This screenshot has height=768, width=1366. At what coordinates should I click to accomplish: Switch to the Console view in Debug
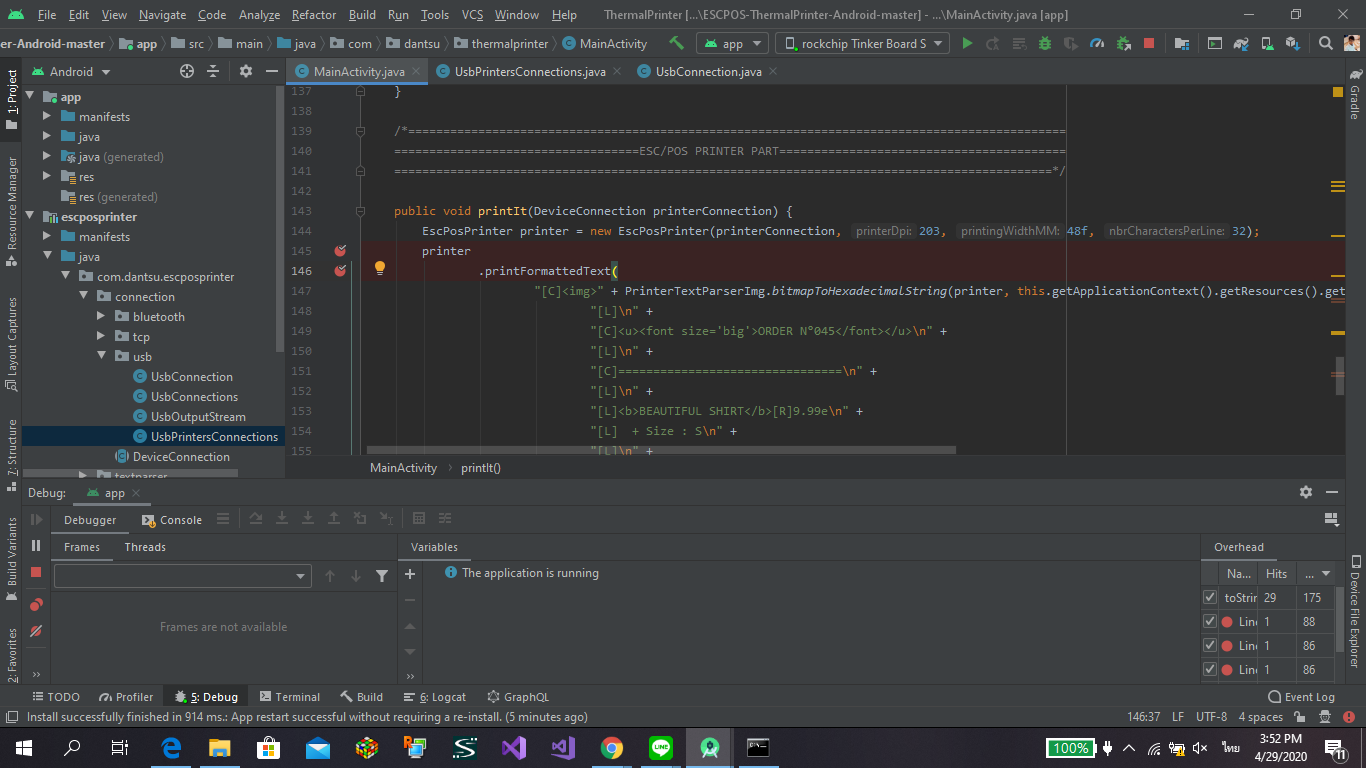coord(180,520)
